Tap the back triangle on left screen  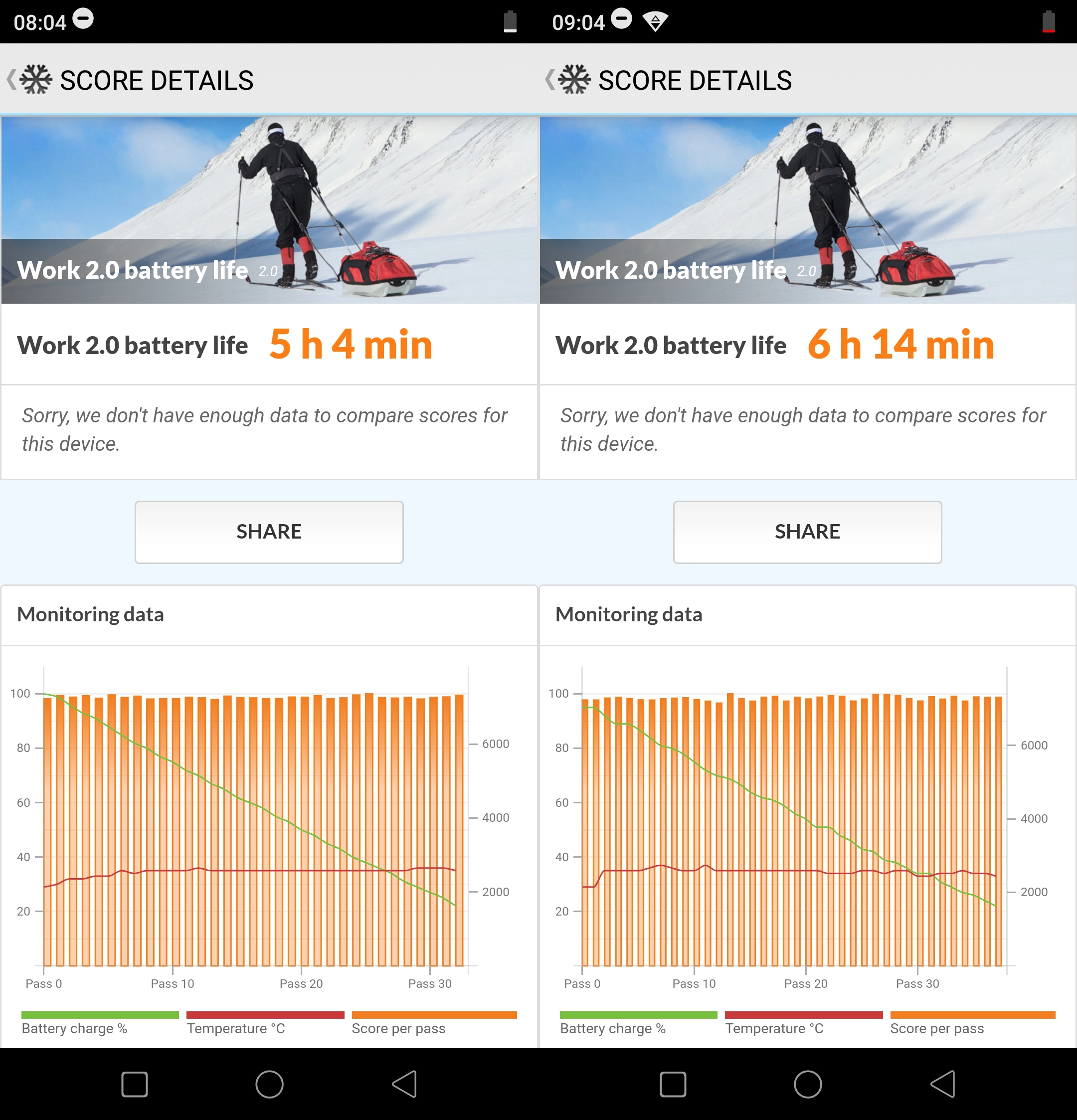coord(404,1084)
